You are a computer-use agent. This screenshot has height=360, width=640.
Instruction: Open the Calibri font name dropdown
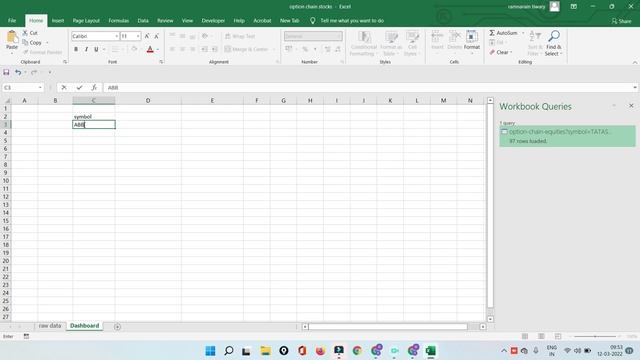pyautogui.click(x=116, y=36)
